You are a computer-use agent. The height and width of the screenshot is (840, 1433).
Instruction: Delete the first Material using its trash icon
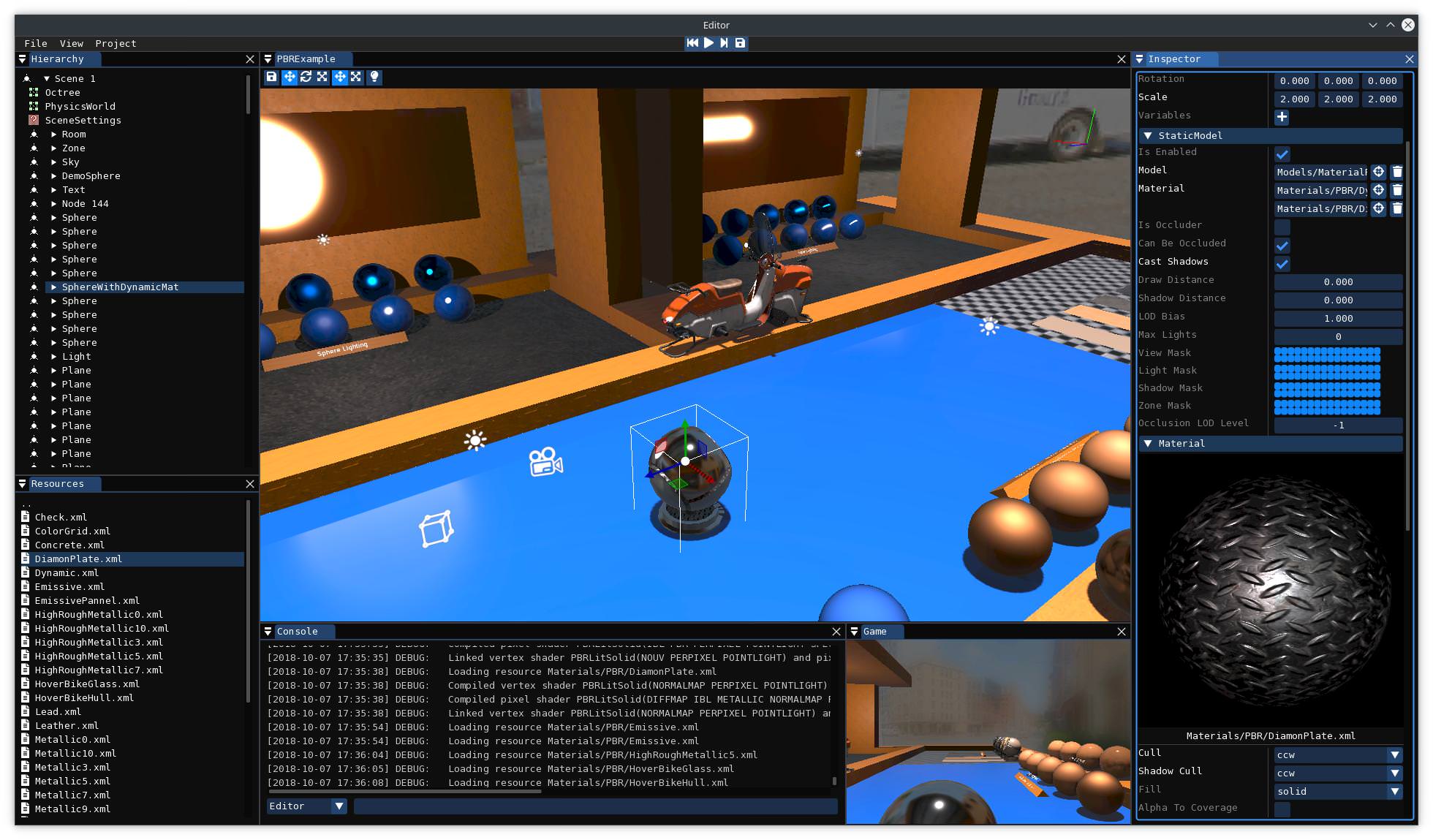(x=1397, y=190)
